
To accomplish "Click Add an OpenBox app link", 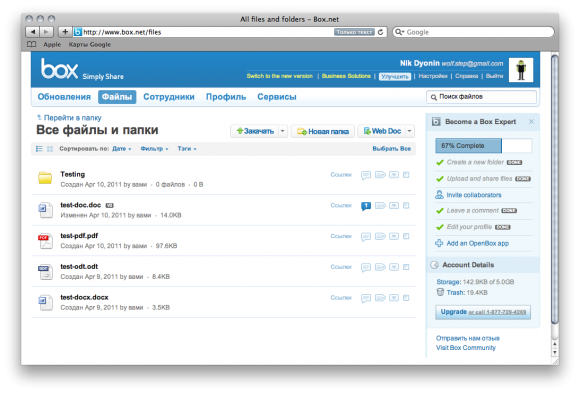I will tap(478, 243).
